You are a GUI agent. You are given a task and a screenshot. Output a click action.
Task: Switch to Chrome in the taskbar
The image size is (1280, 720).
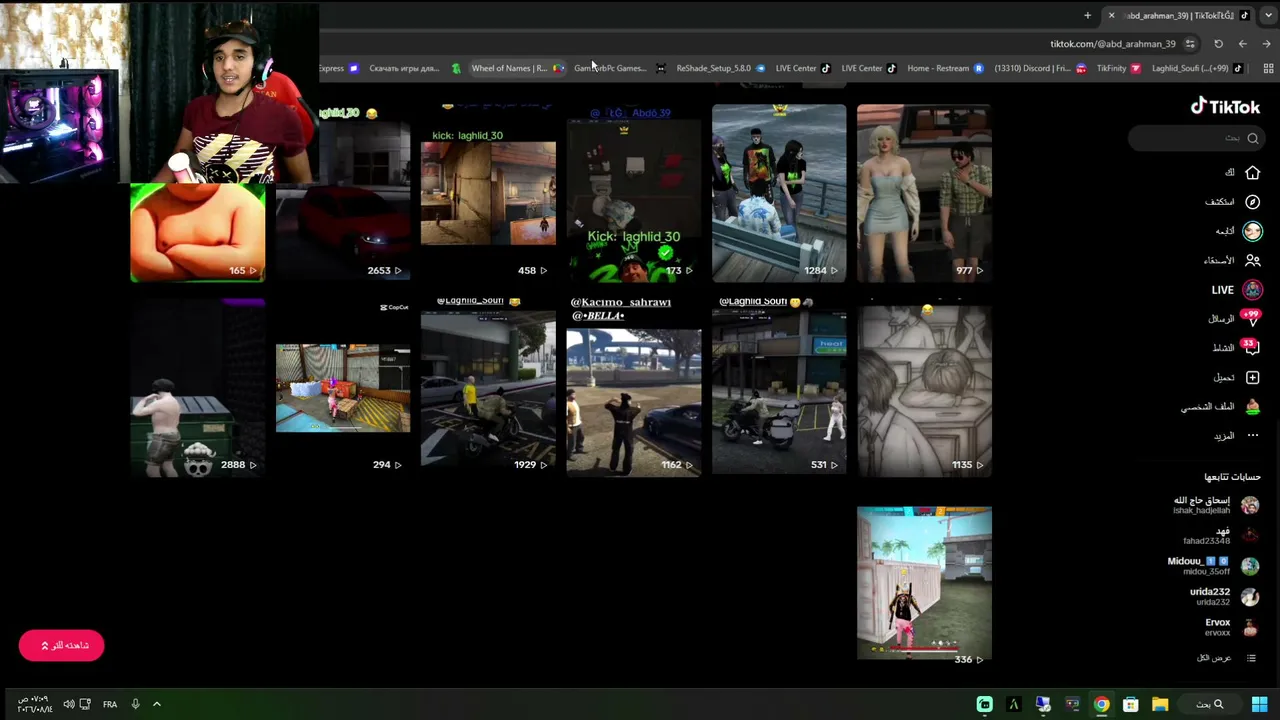[x=1101, y=704]
